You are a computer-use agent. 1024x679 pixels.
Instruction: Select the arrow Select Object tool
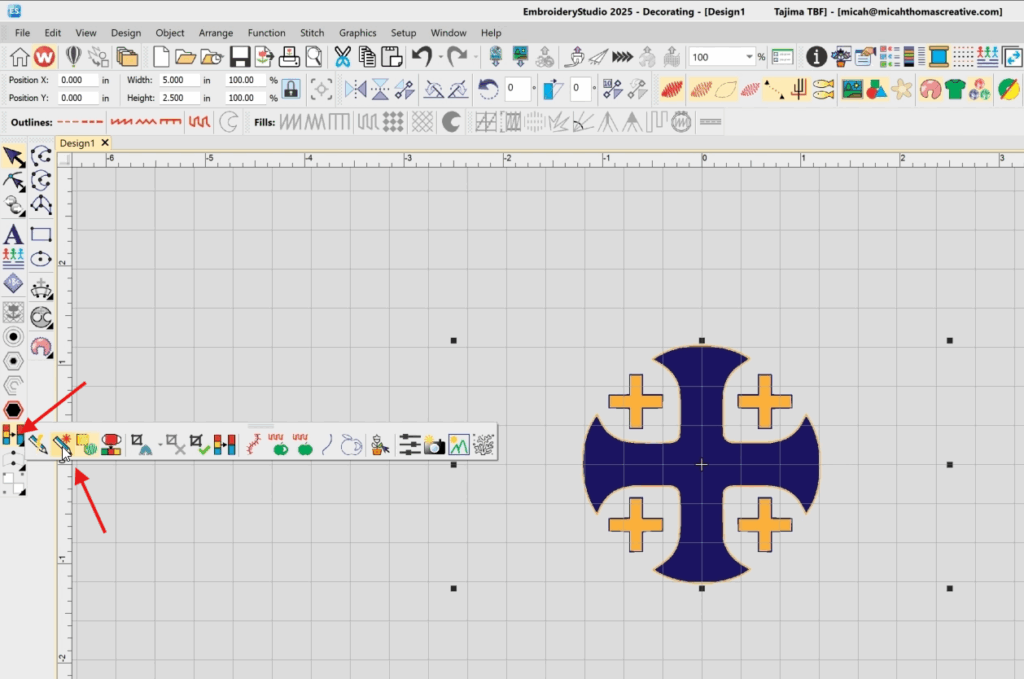[x=13, y=156]
